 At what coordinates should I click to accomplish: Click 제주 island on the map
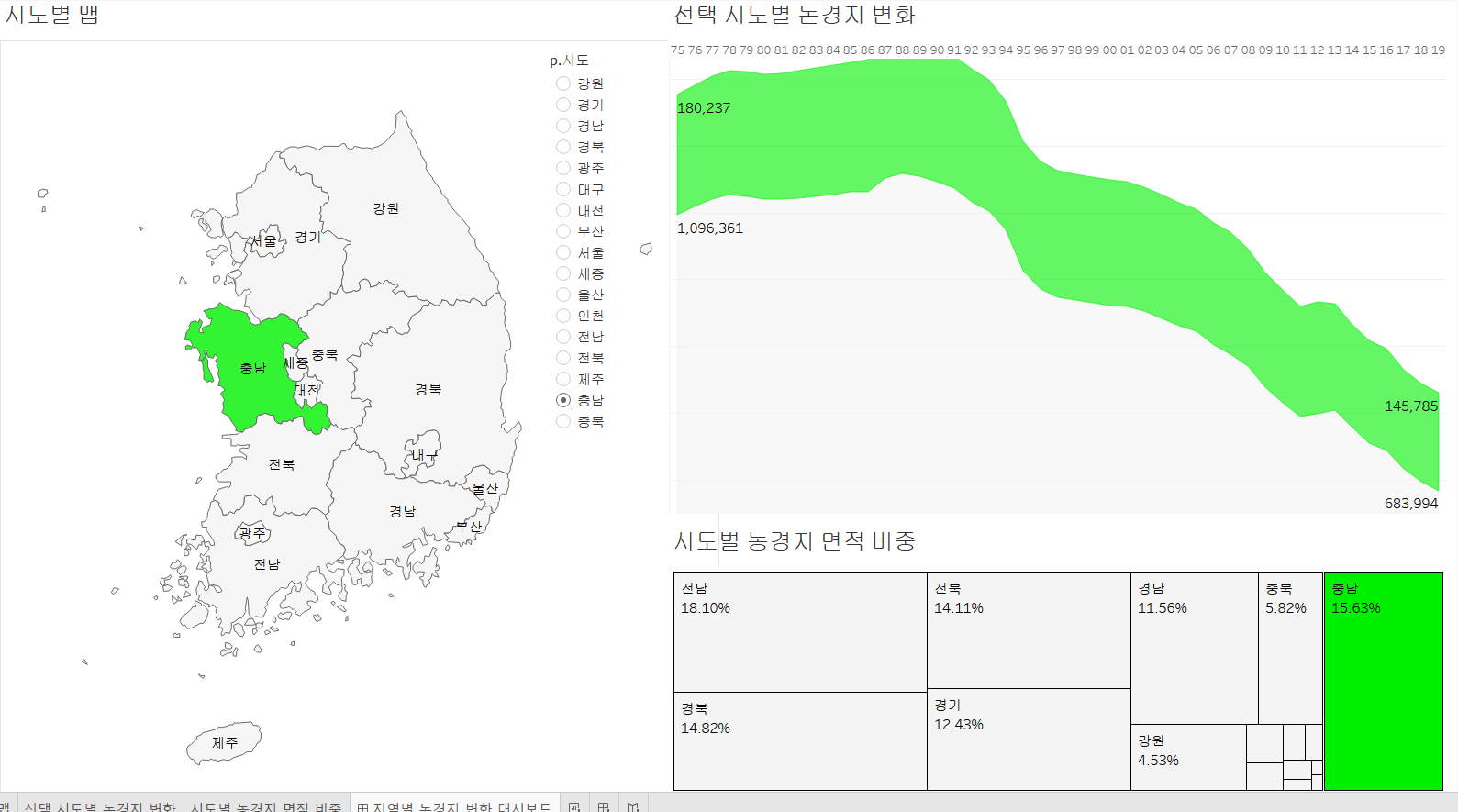pyautogui.click(x=224, y=742)
